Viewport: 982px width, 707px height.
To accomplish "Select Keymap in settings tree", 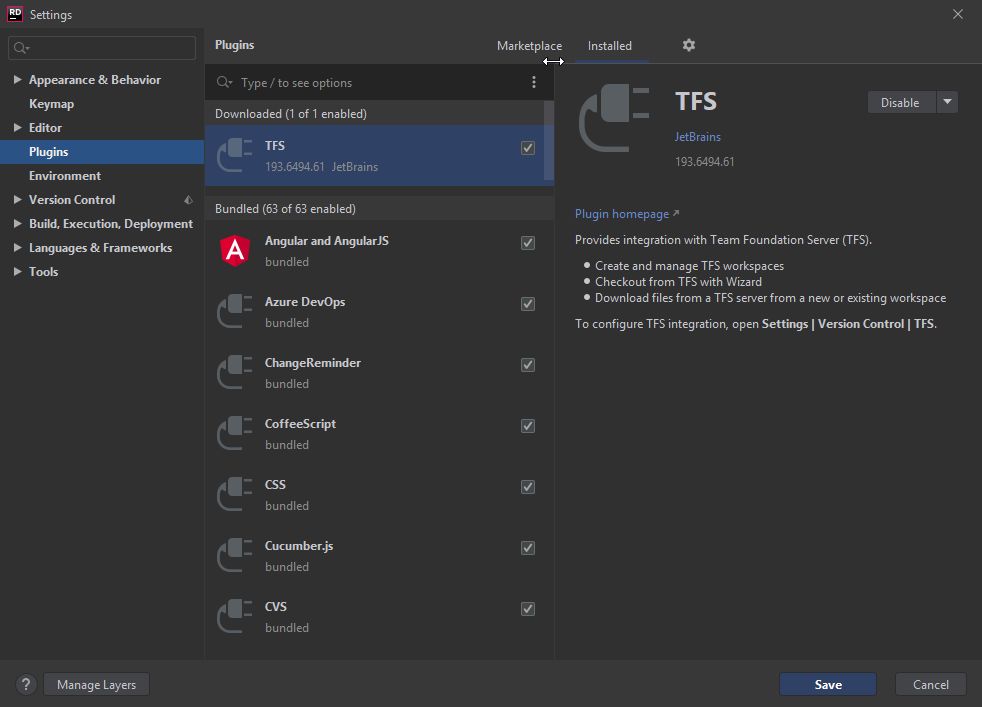I will click(51, 104).
